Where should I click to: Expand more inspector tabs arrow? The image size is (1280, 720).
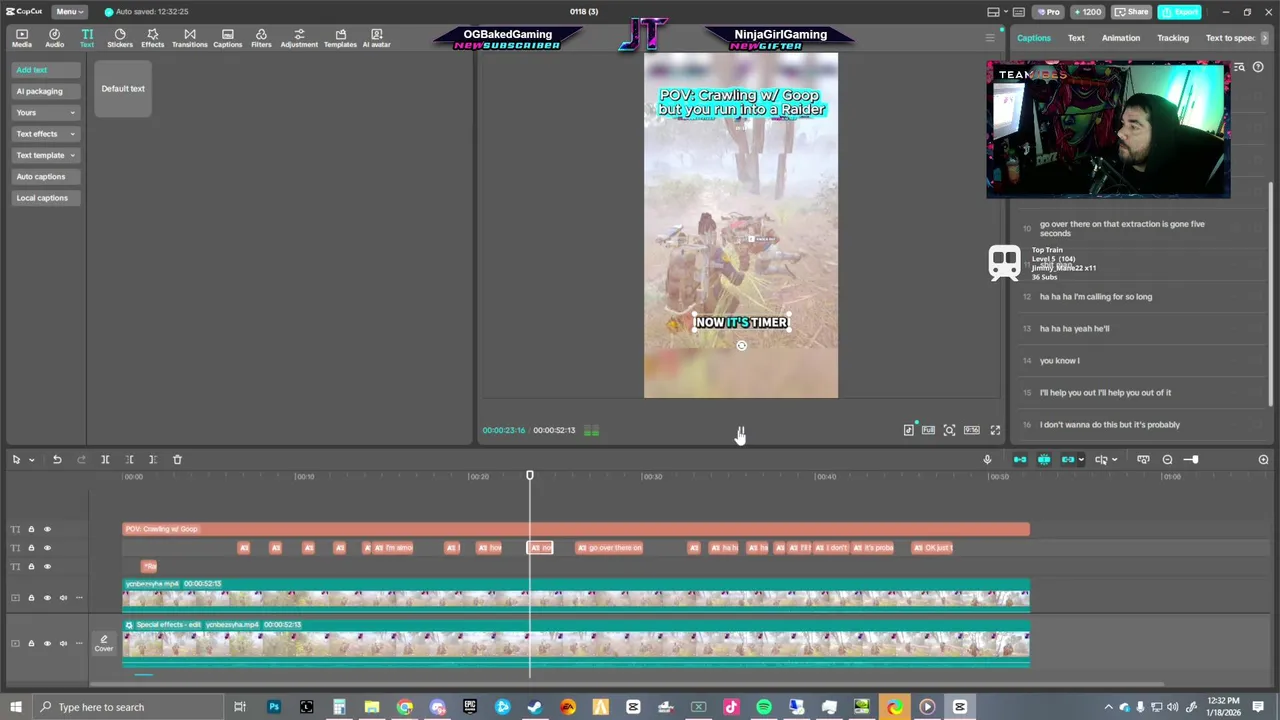point(1264,38)
